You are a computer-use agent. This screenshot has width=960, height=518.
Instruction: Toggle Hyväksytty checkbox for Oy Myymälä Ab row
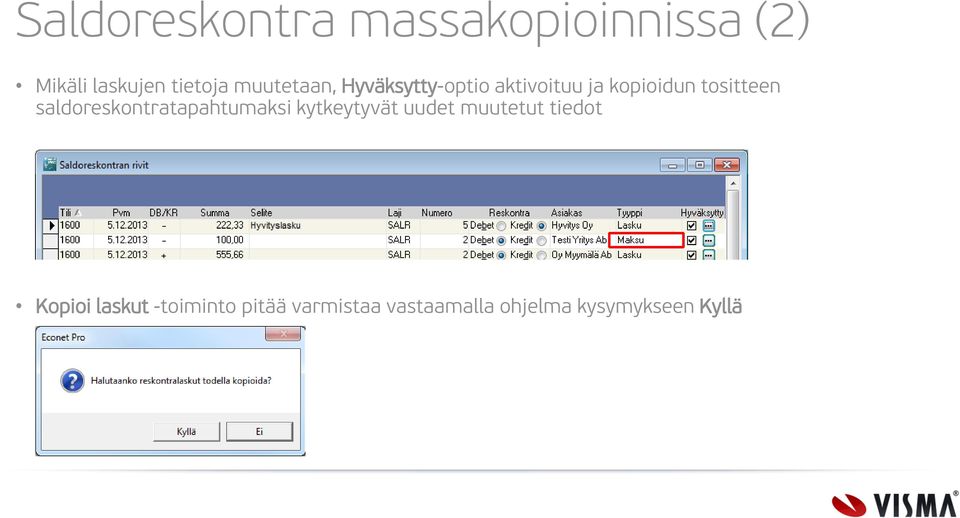coord(691,255)
